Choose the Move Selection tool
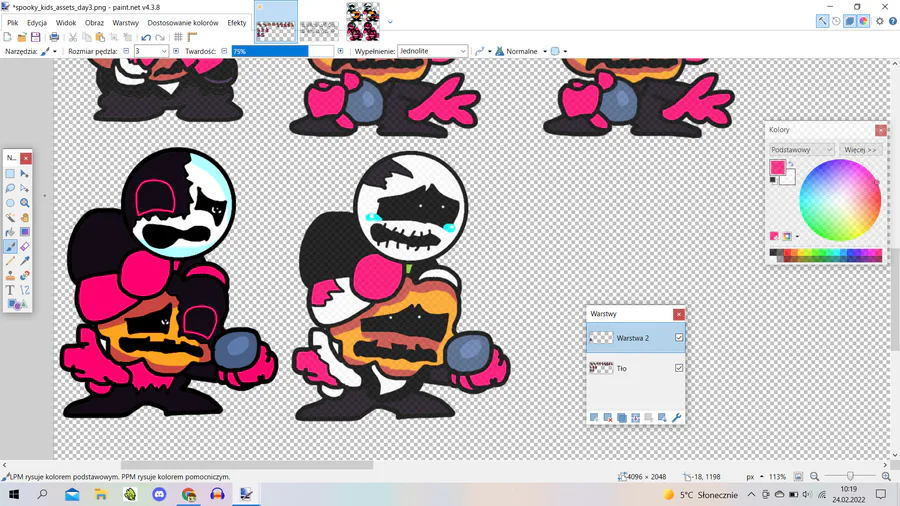Image resolution: width=900 pixels, height=506 pixels. (x=25, y=188)
